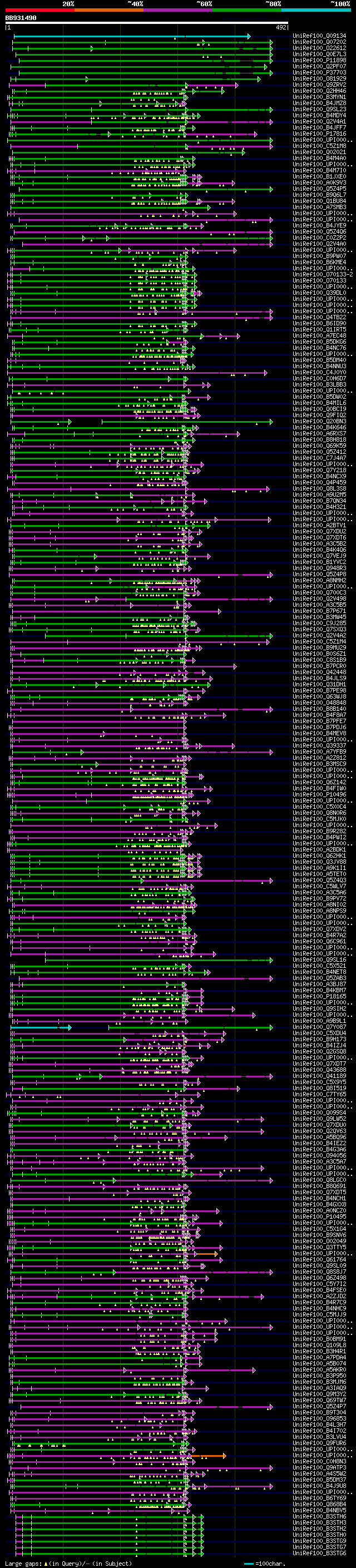This screenshot has height=1568, width=356.
Task: Click the UniRef100_A5TET0 entry
Action: (319, 874)
